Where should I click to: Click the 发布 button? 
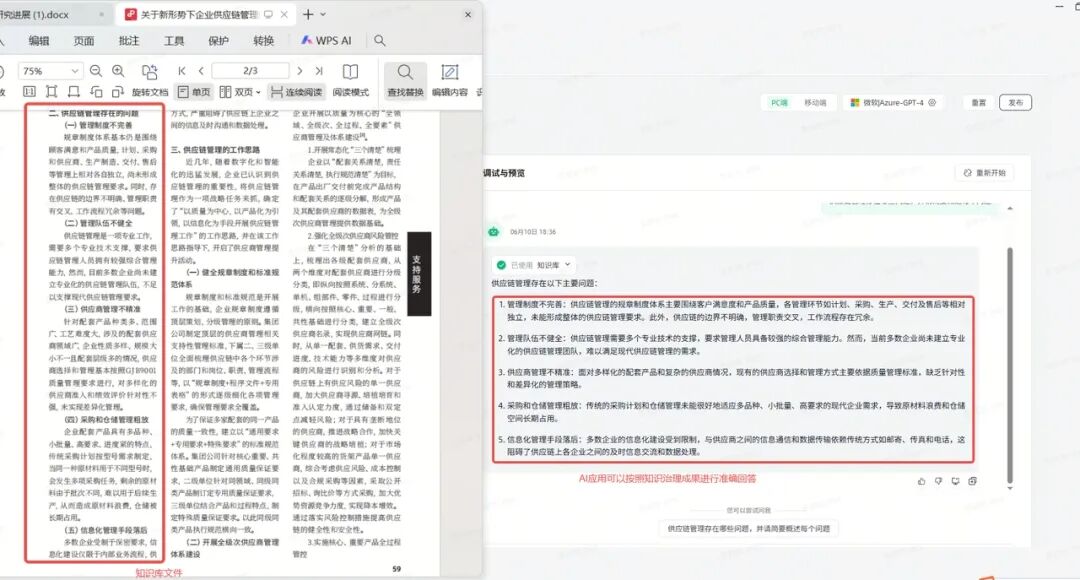[x=1015, y=103]
